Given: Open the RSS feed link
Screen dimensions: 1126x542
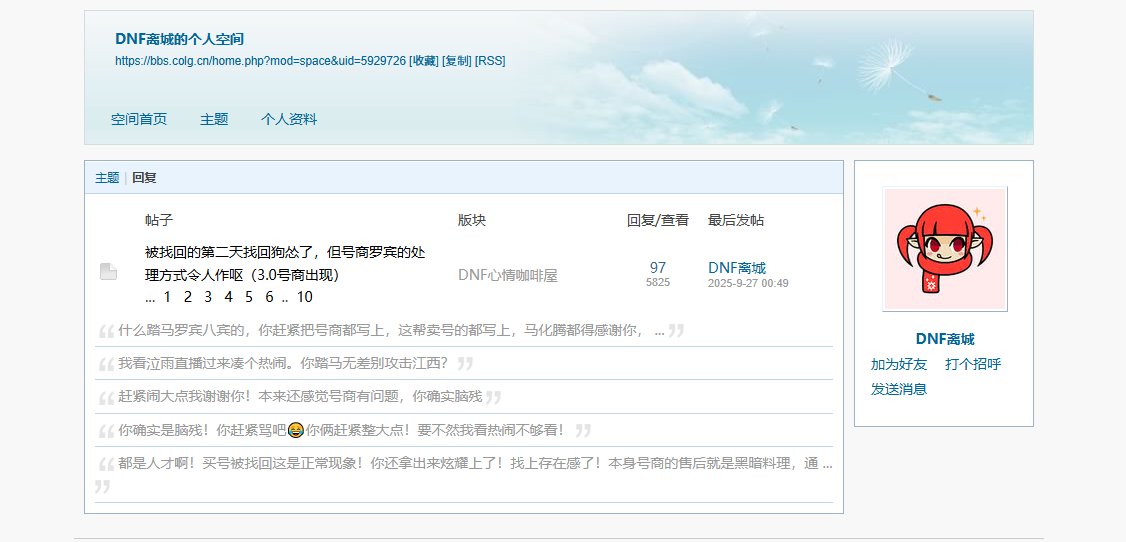Looking at the screenshot, I should tap(490, 61).
